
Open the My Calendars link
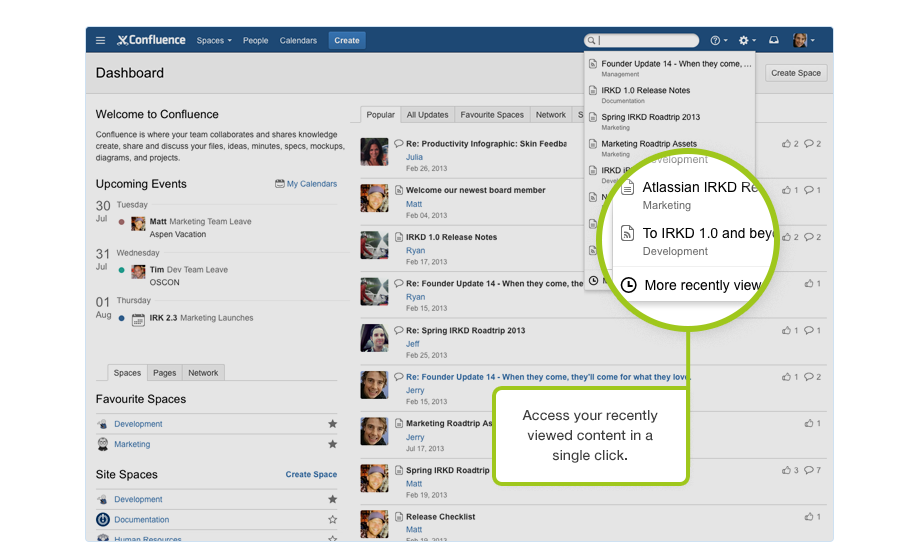point(306,184)
